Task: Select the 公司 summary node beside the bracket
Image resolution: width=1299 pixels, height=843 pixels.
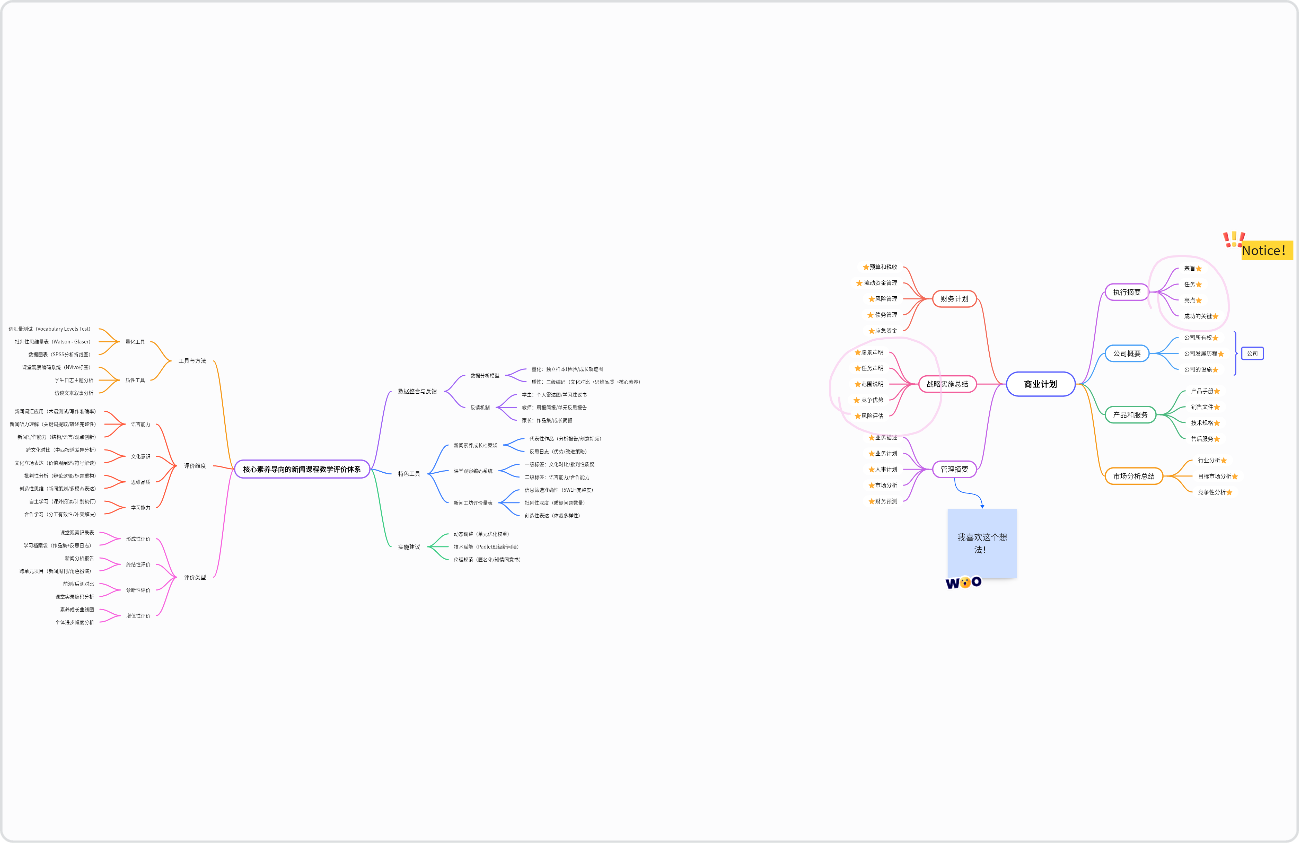Action: tap(1253, 353)
